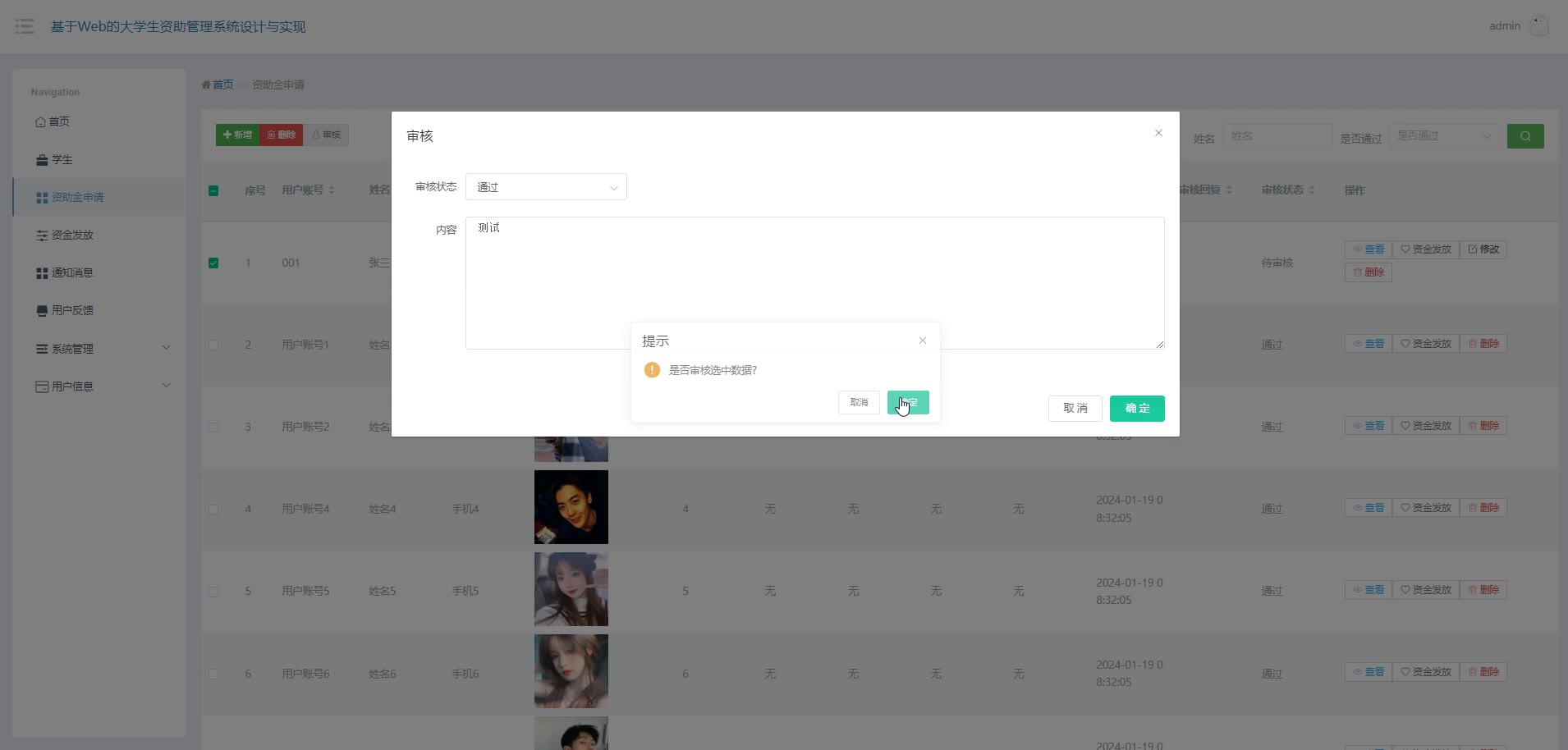This screenshot has height=750, width=1568.
Task: Open 资金发放 in the sidebar
Action: (99, 235)
